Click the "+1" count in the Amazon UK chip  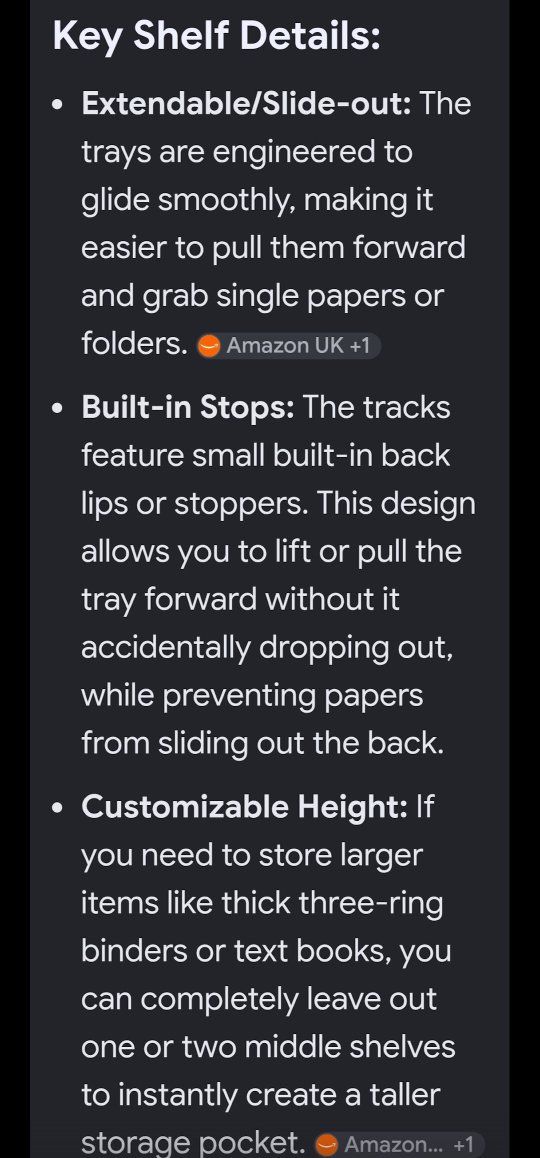[359, 345]
